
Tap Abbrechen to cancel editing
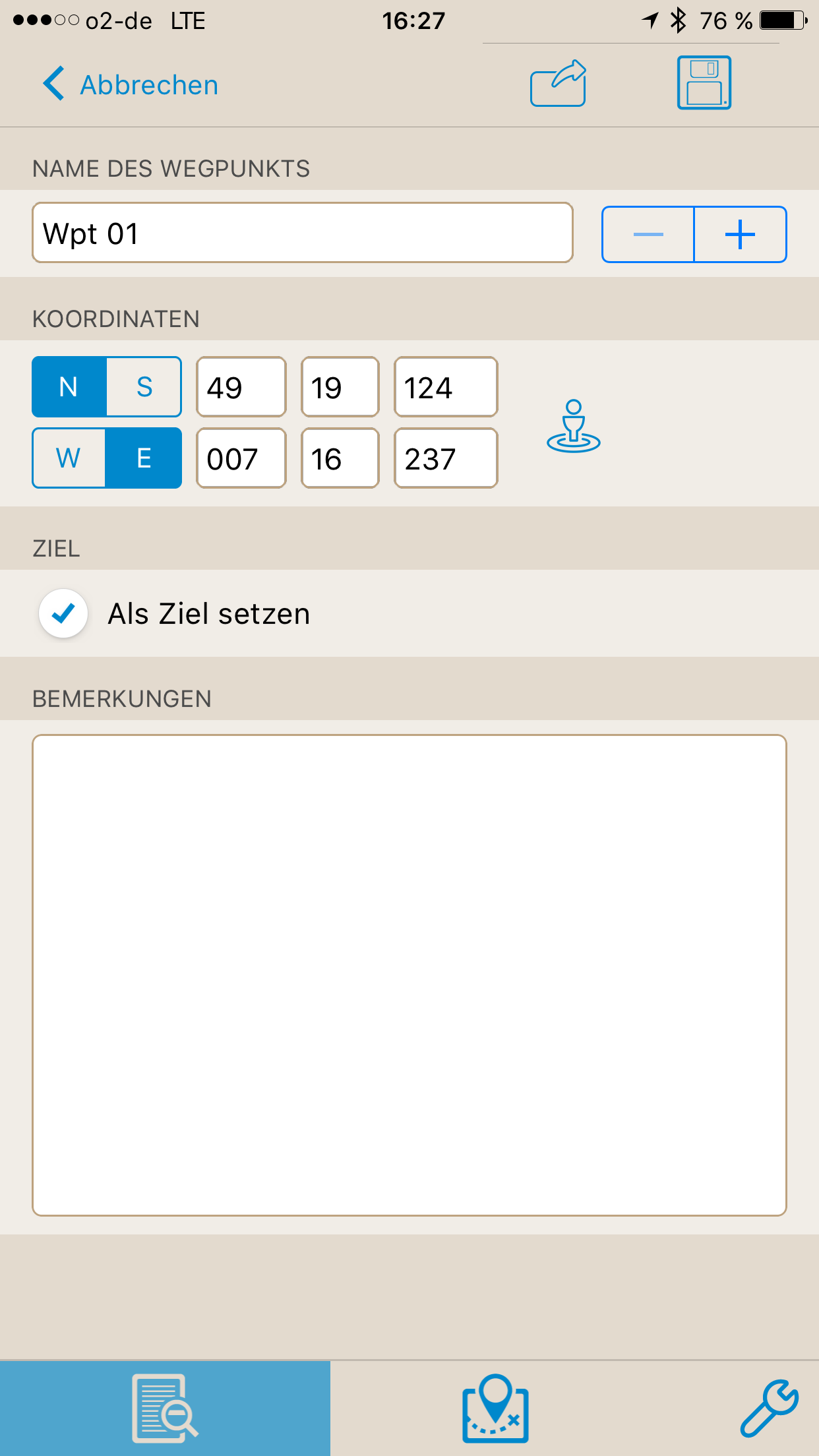click(149, 85)
